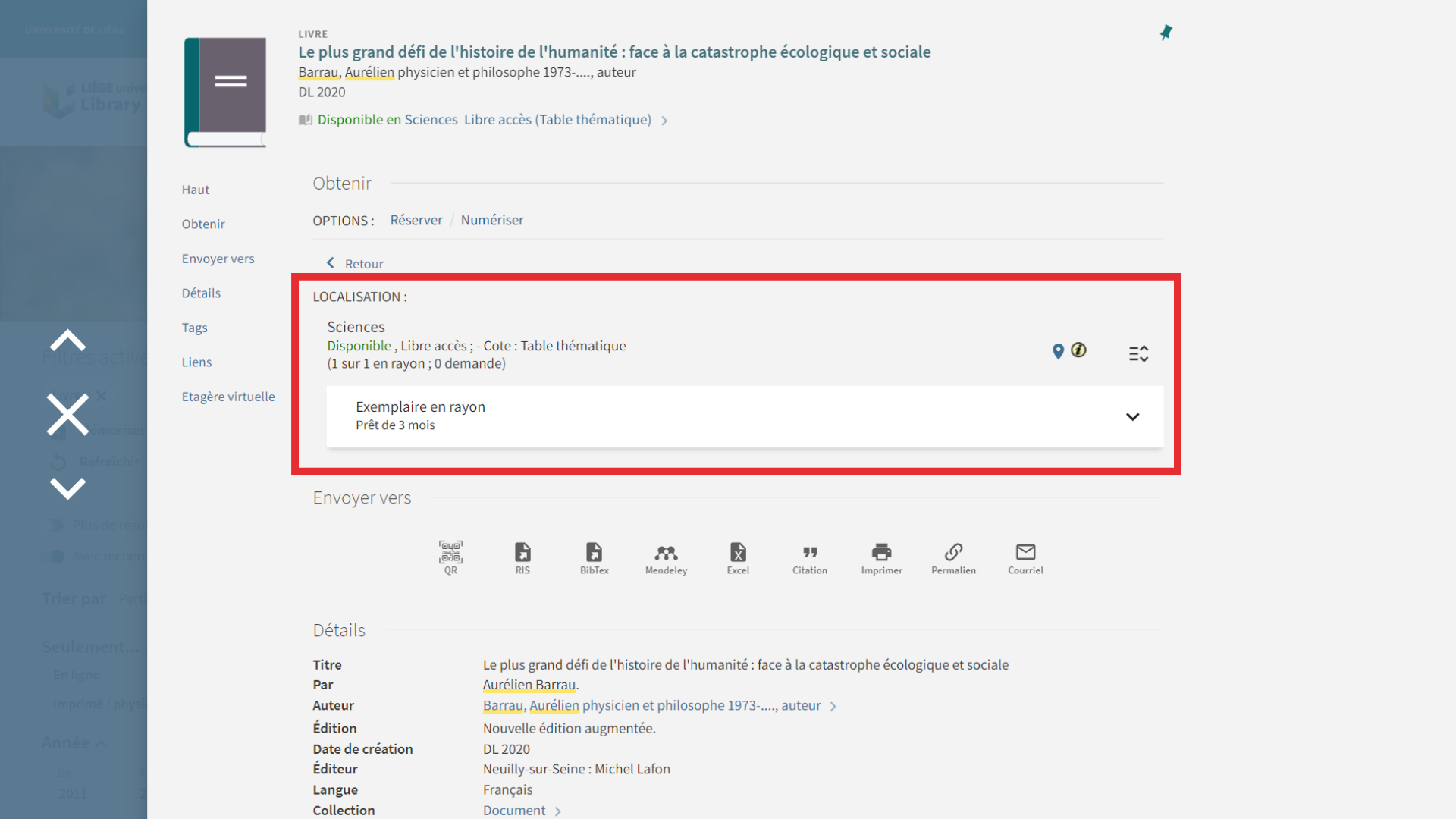
Task: Click the Réserver option
Action: click(x=416, y=220)
